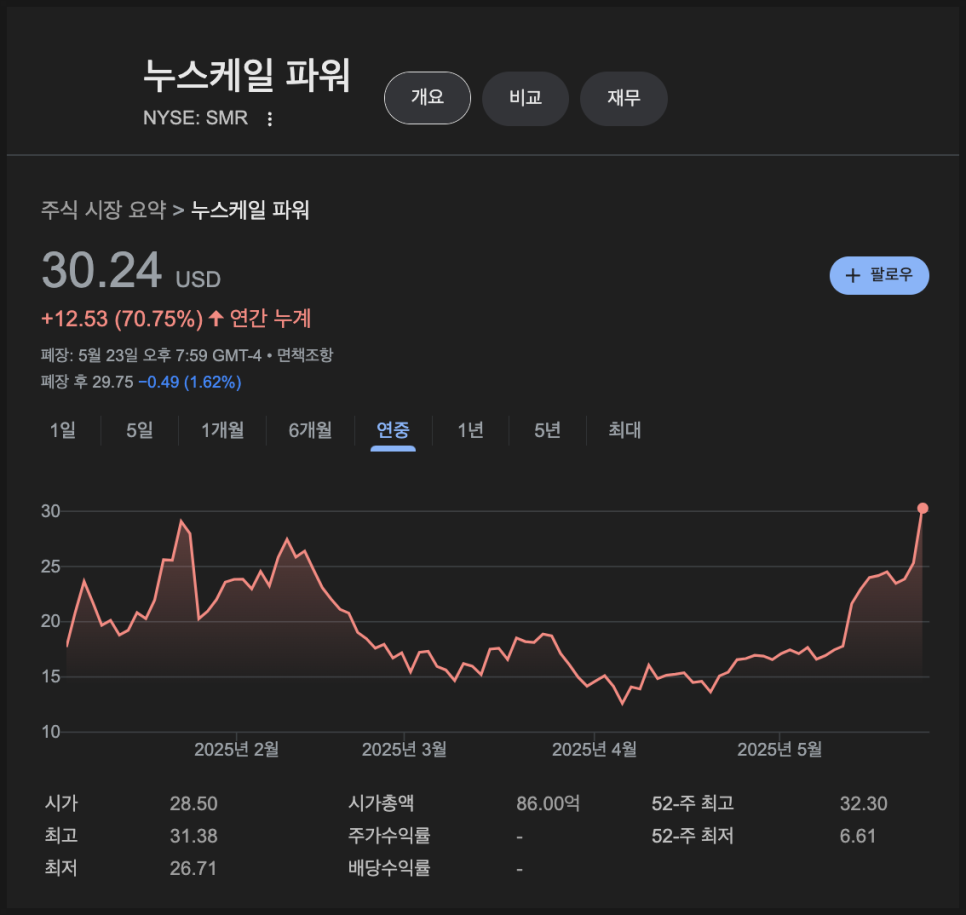Click the 30.24 price value

(x=102, y=270)
